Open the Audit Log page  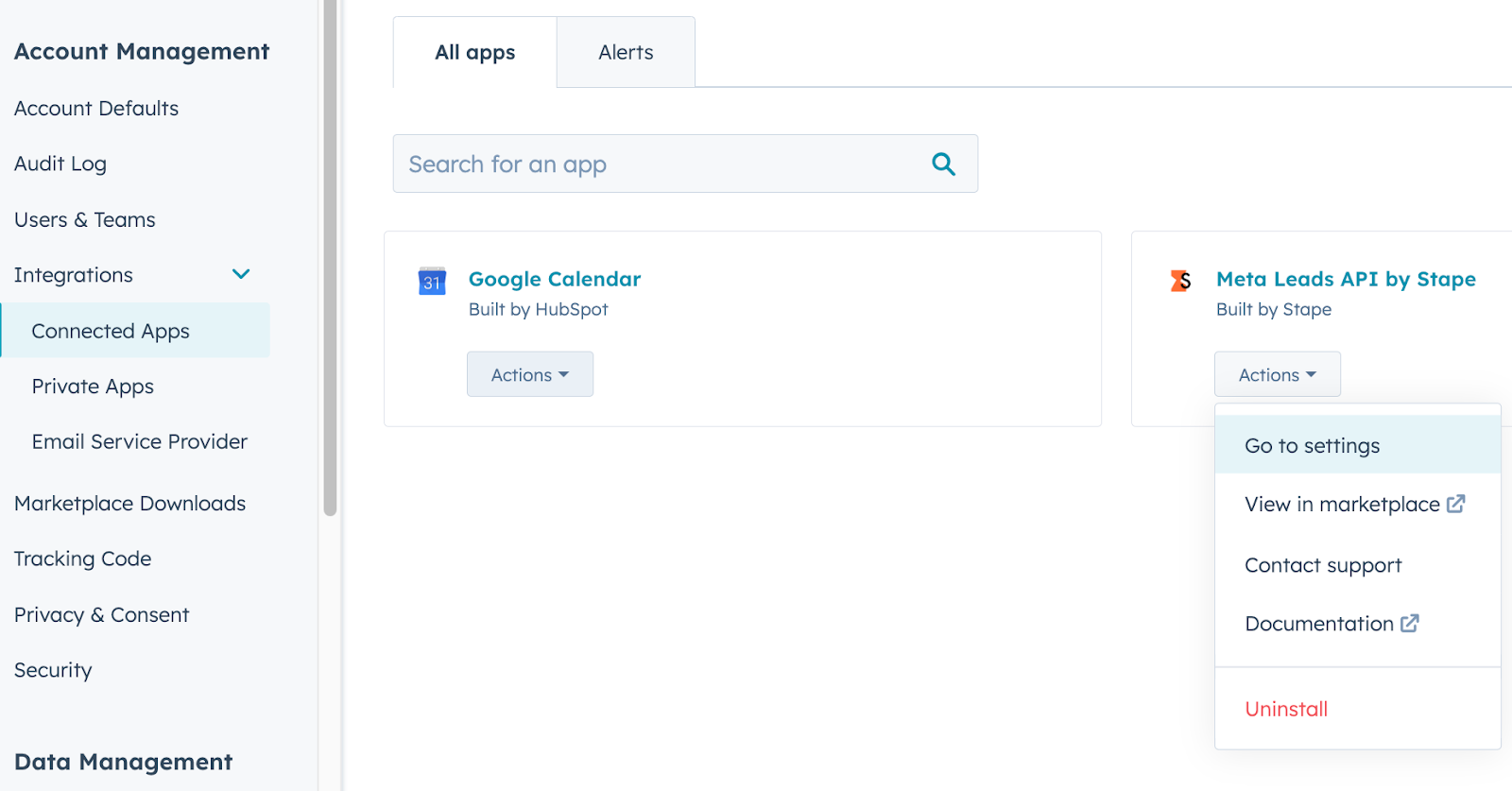(x=60, y=163)
